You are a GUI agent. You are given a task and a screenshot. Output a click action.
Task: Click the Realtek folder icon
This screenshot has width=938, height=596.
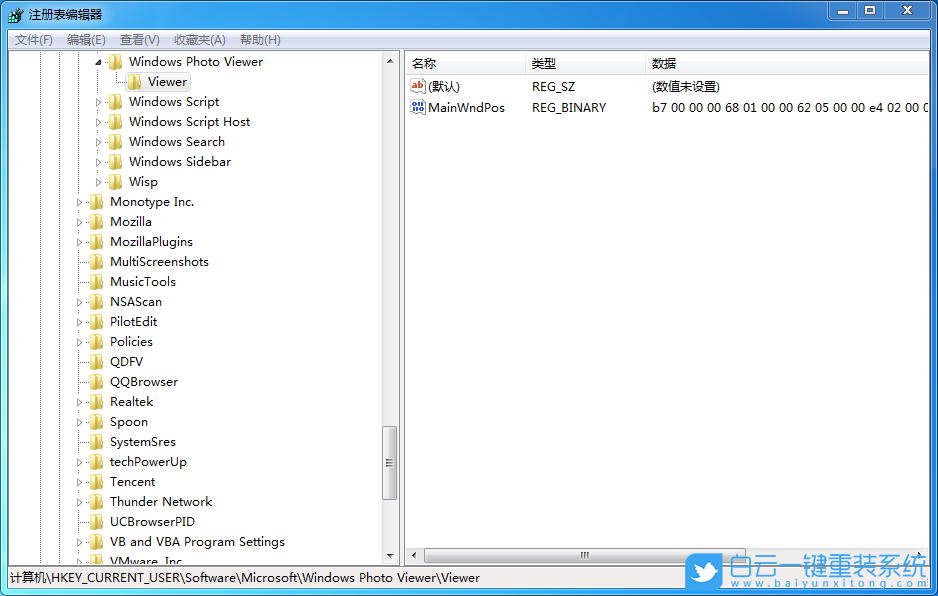96,401
